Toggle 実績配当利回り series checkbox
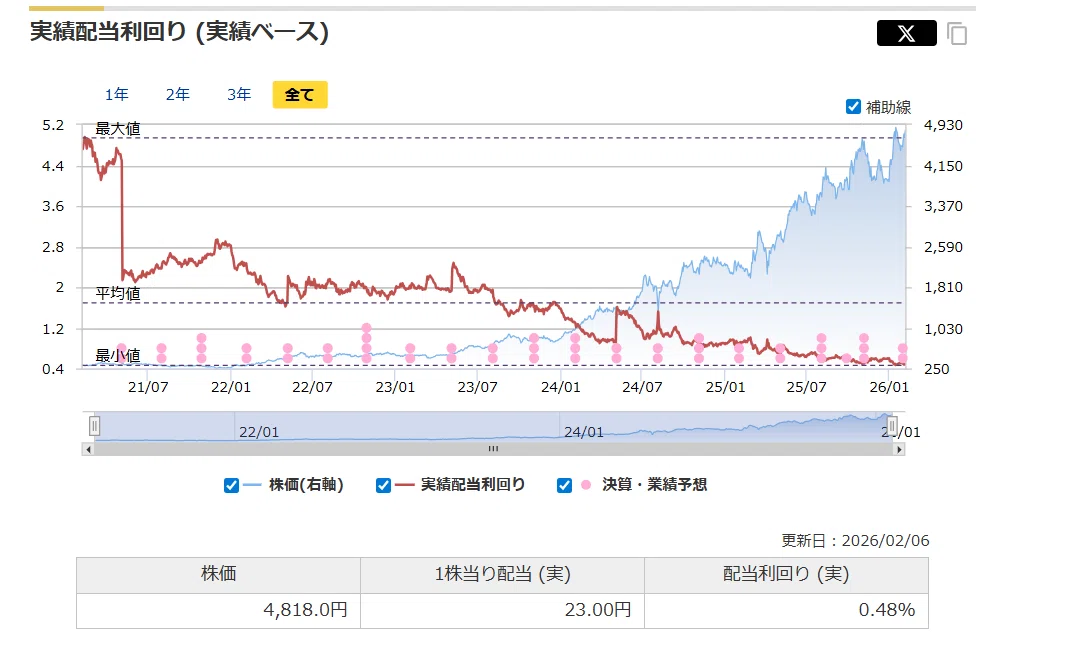The height and width of the screenshot is (649, 1073). coord(383,485)
